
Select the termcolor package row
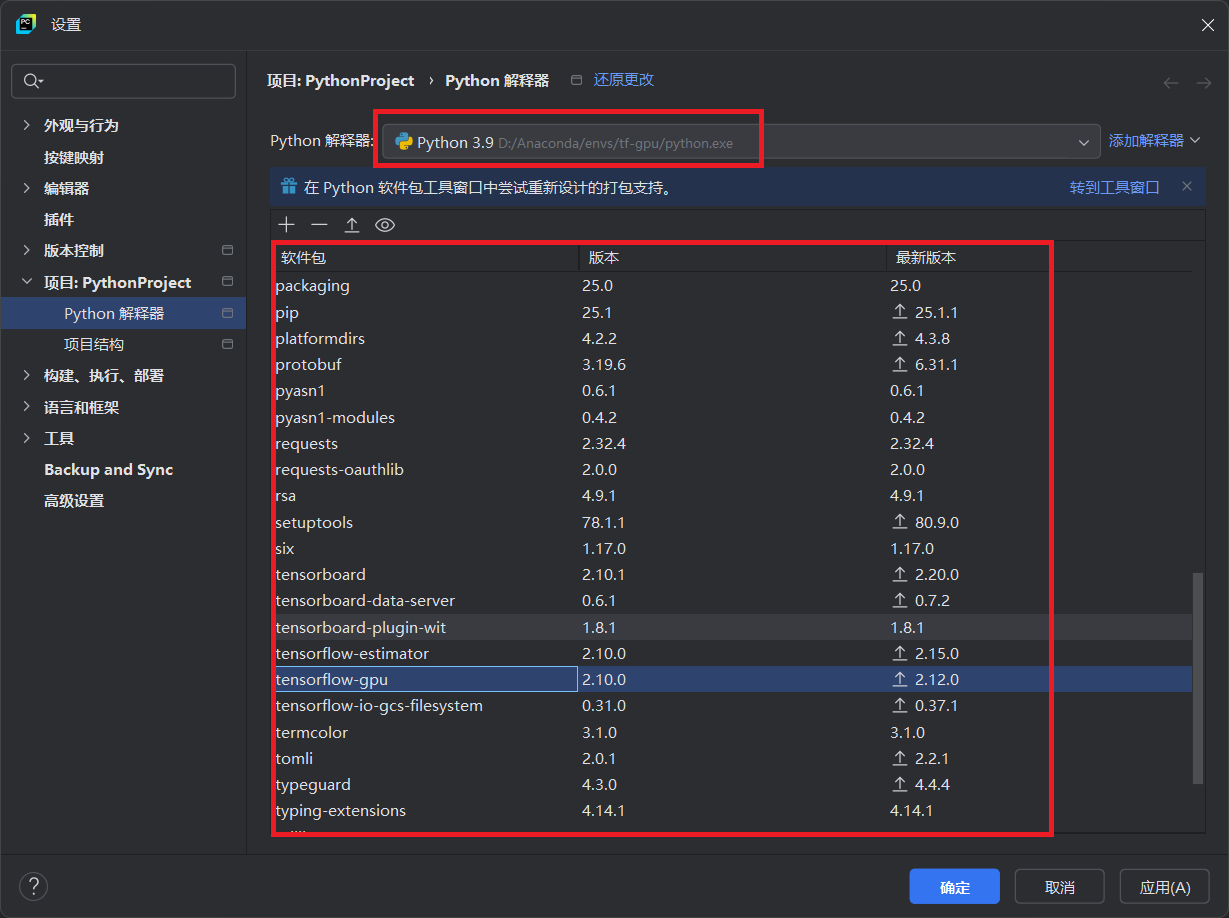coord(731,732)
